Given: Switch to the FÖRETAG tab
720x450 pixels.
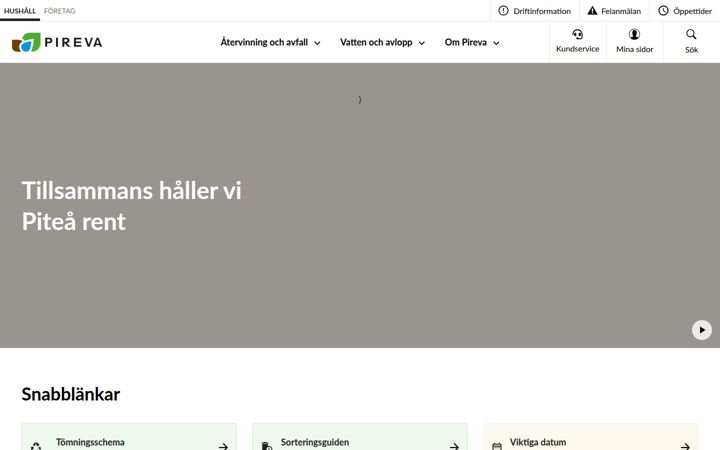Looking at the screenshot, I should click(x=59, y=11).
